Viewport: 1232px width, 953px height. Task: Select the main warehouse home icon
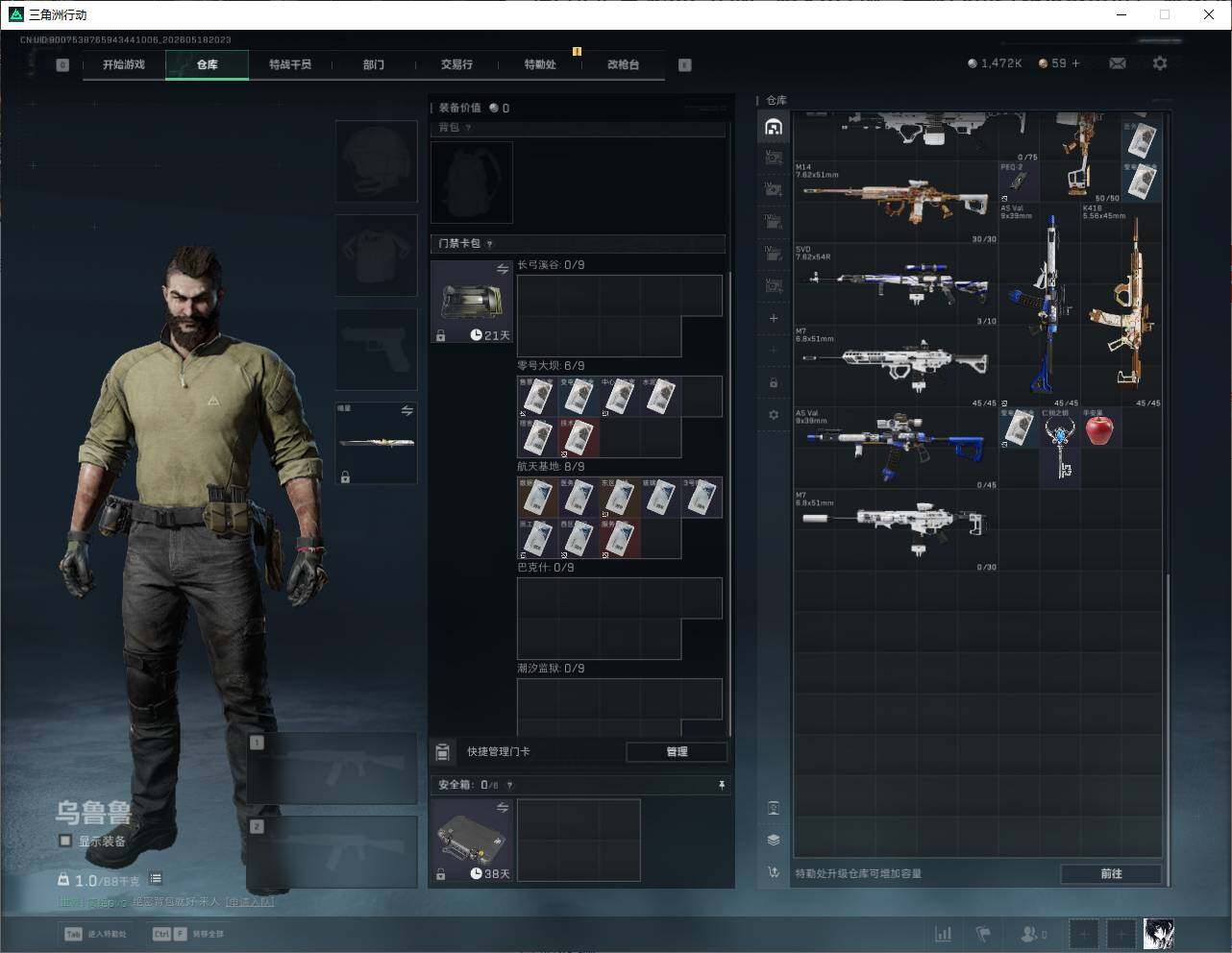pos(774,127)
